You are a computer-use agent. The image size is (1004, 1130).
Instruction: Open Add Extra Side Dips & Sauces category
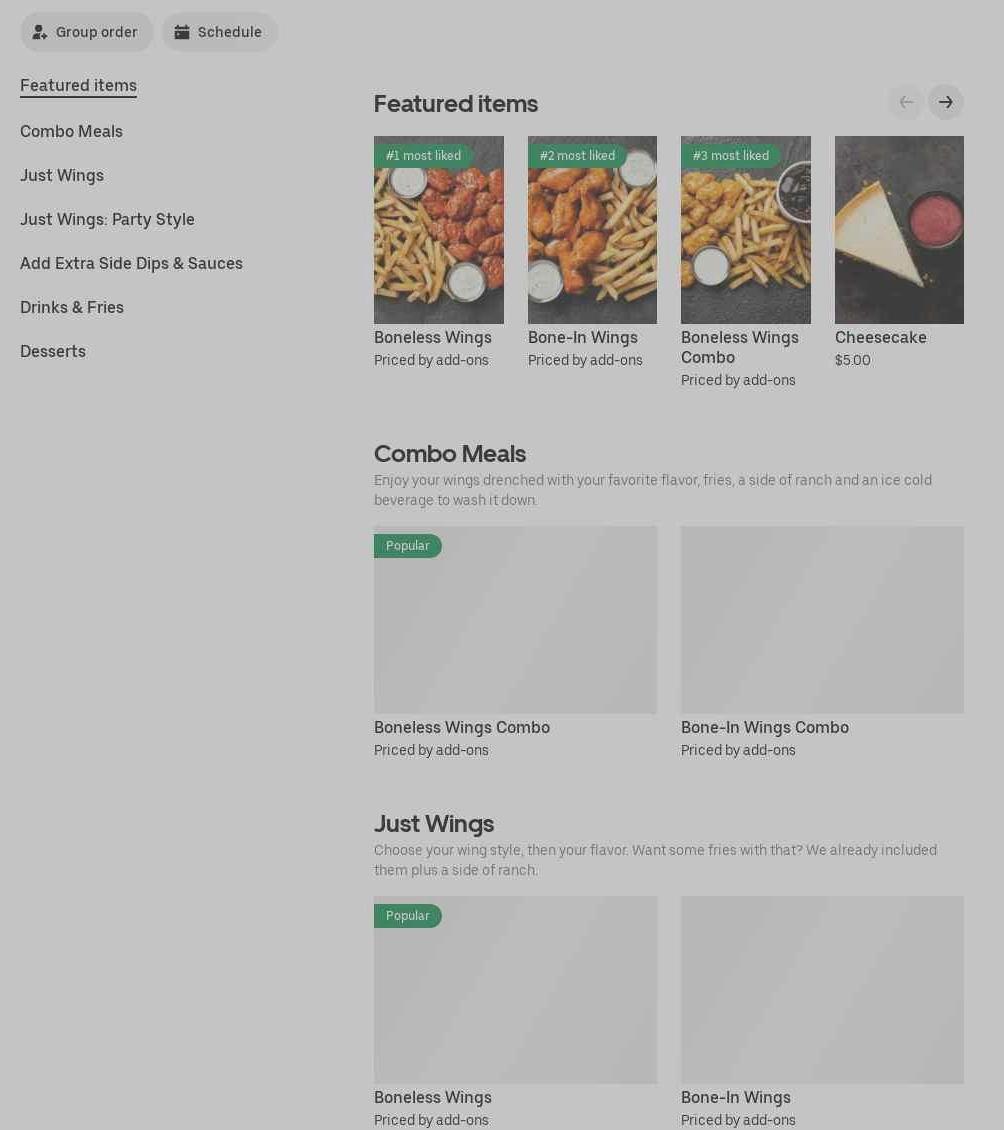tap(131, 263)
